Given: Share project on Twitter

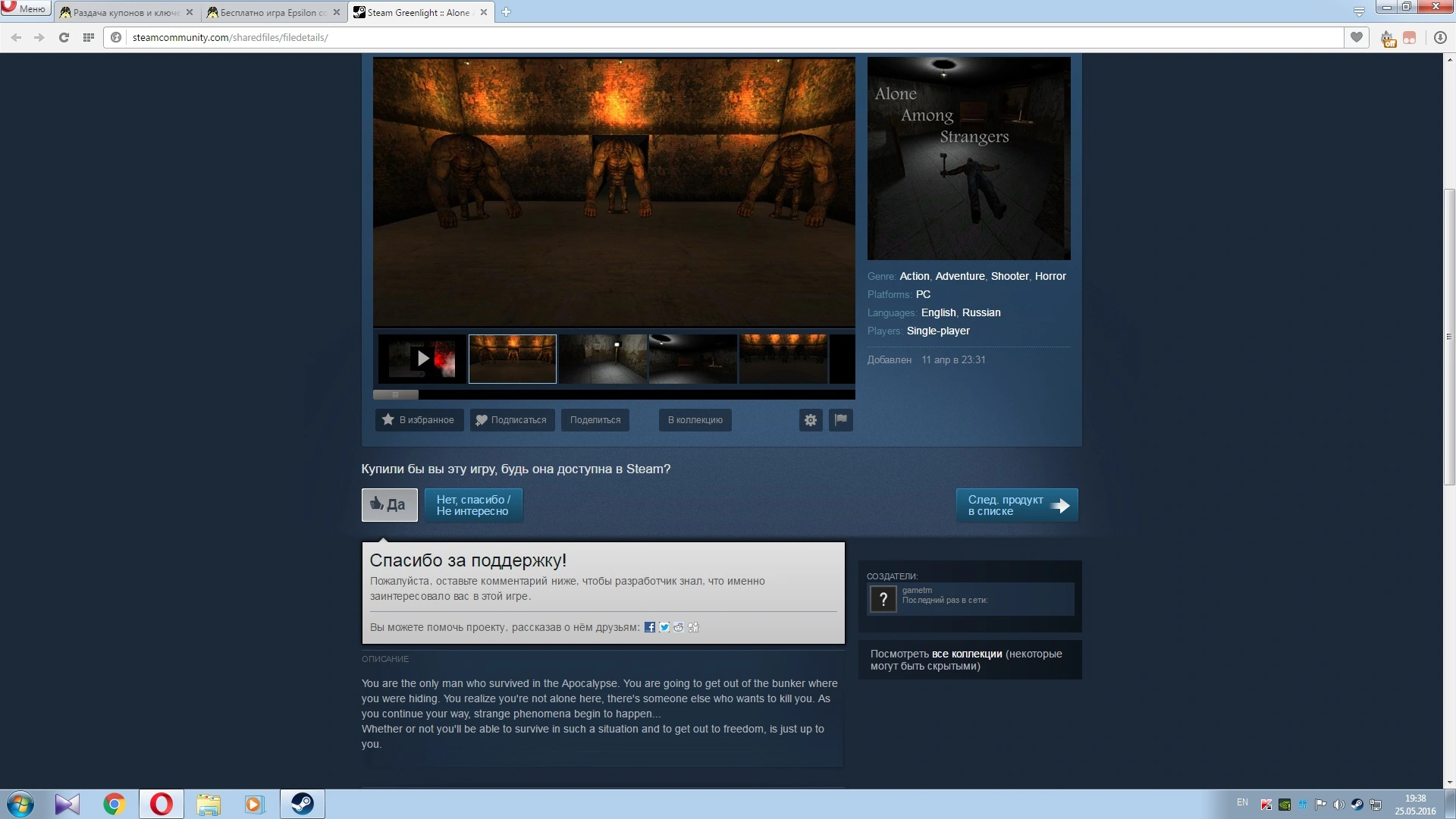Looking at the screenshot, I should (664, 627).
